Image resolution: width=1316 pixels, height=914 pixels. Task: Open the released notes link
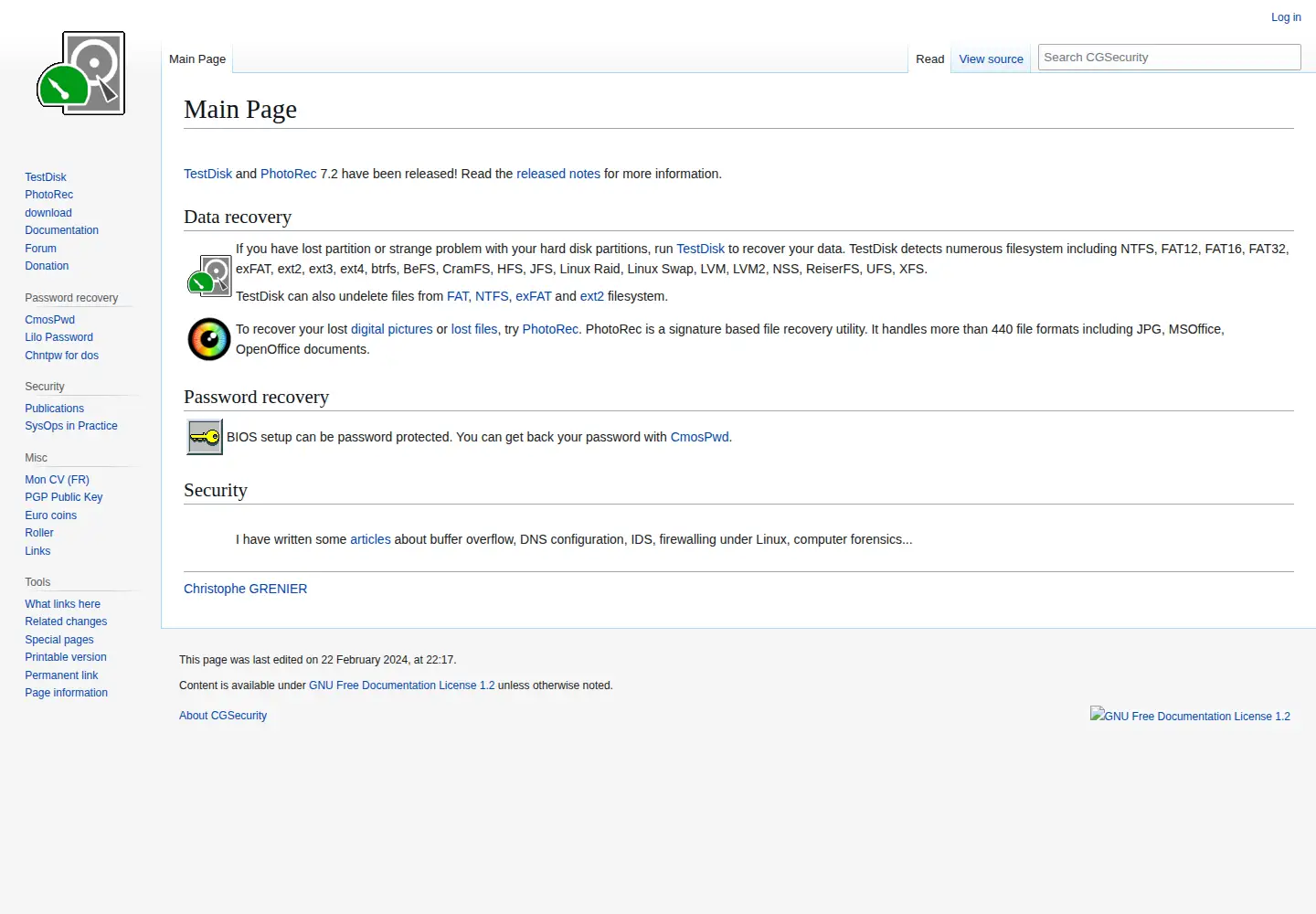(558, 174)
